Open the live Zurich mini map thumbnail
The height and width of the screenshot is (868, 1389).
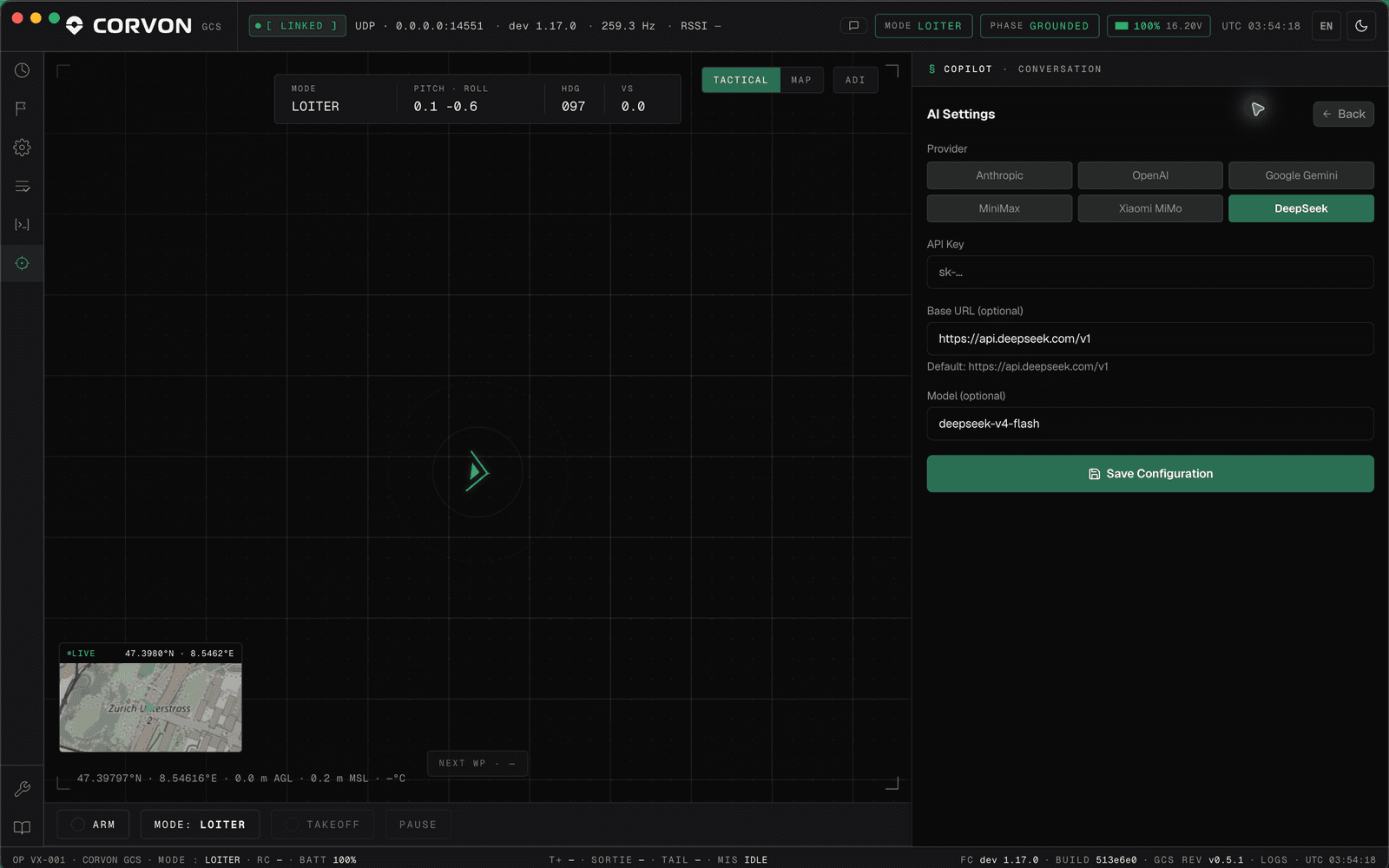point(150,707)
